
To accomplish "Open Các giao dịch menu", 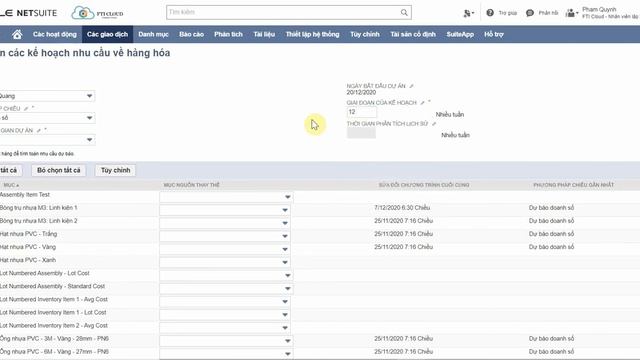I will 107,34.
